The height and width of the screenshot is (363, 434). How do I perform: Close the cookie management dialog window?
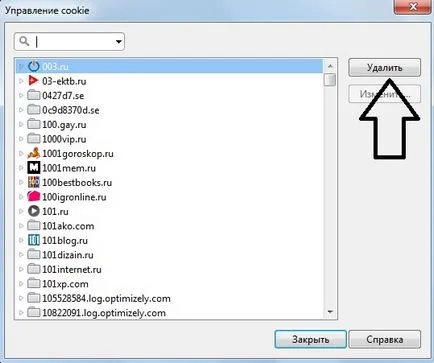click(x=413, y=7)
